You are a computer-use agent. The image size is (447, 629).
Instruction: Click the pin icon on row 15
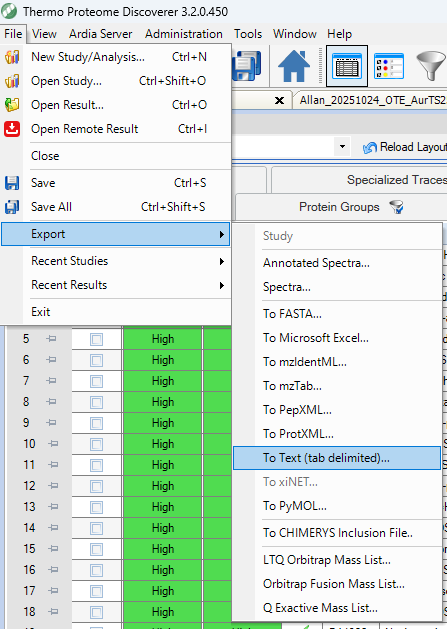point(53,549)
